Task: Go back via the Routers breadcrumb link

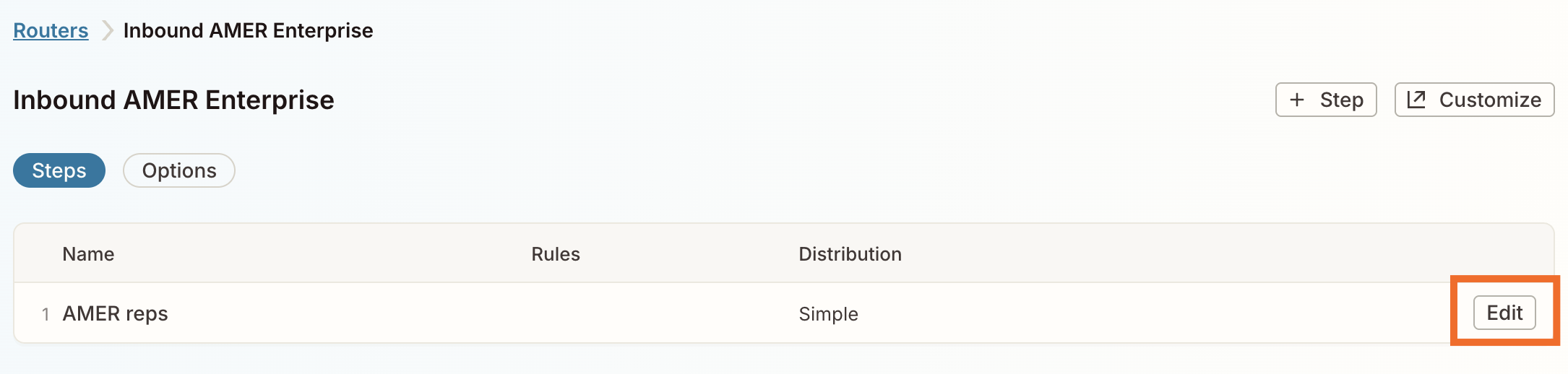Action: tap(51, 30)
